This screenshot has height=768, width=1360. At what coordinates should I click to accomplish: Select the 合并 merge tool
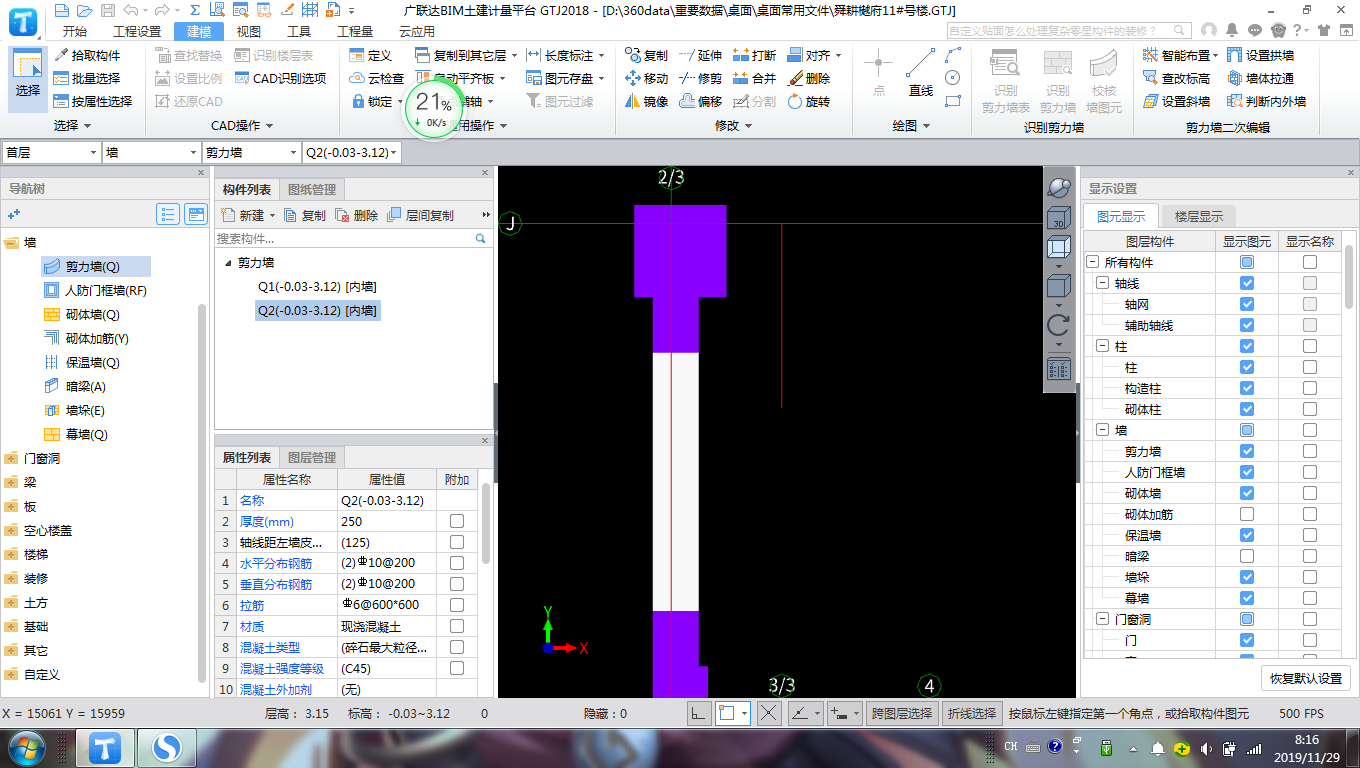point(754,78)
